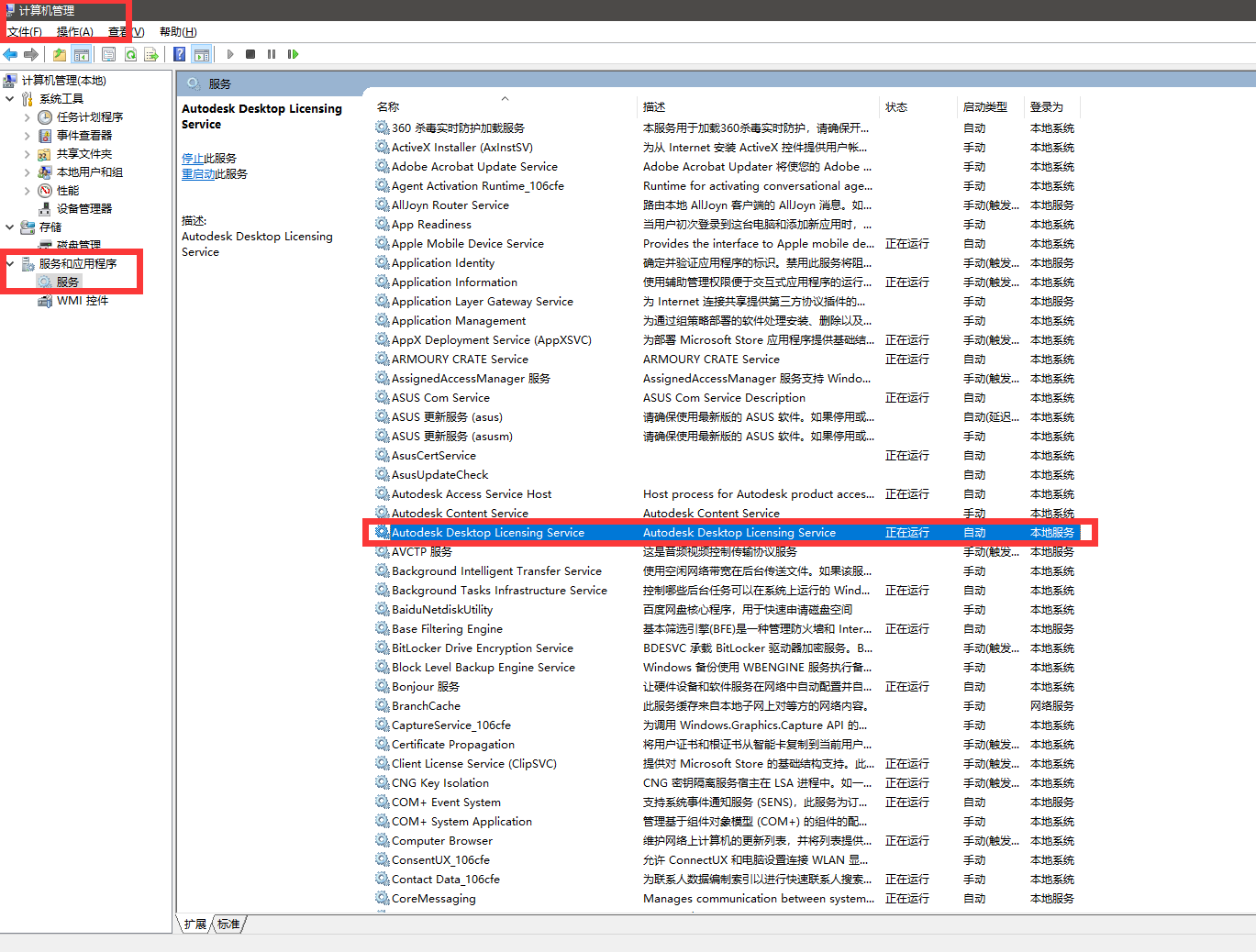1256x952 pixels.
Task: Select the BaiduNetdiskUtility service
Action: 728,610
